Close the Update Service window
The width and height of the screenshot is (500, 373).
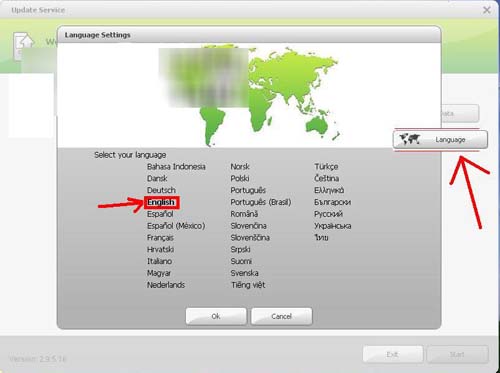click(487, 10)
